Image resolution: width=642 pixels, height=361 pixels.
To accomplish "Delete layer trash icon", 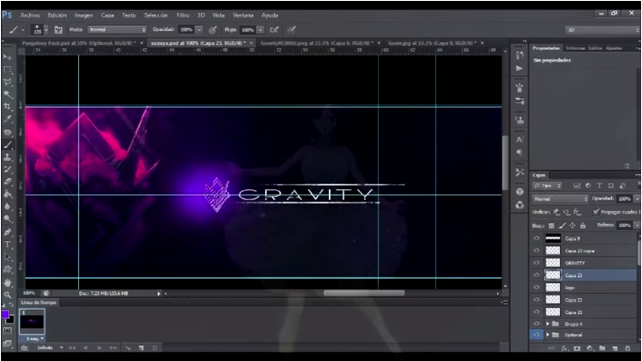I will point(627,348).
